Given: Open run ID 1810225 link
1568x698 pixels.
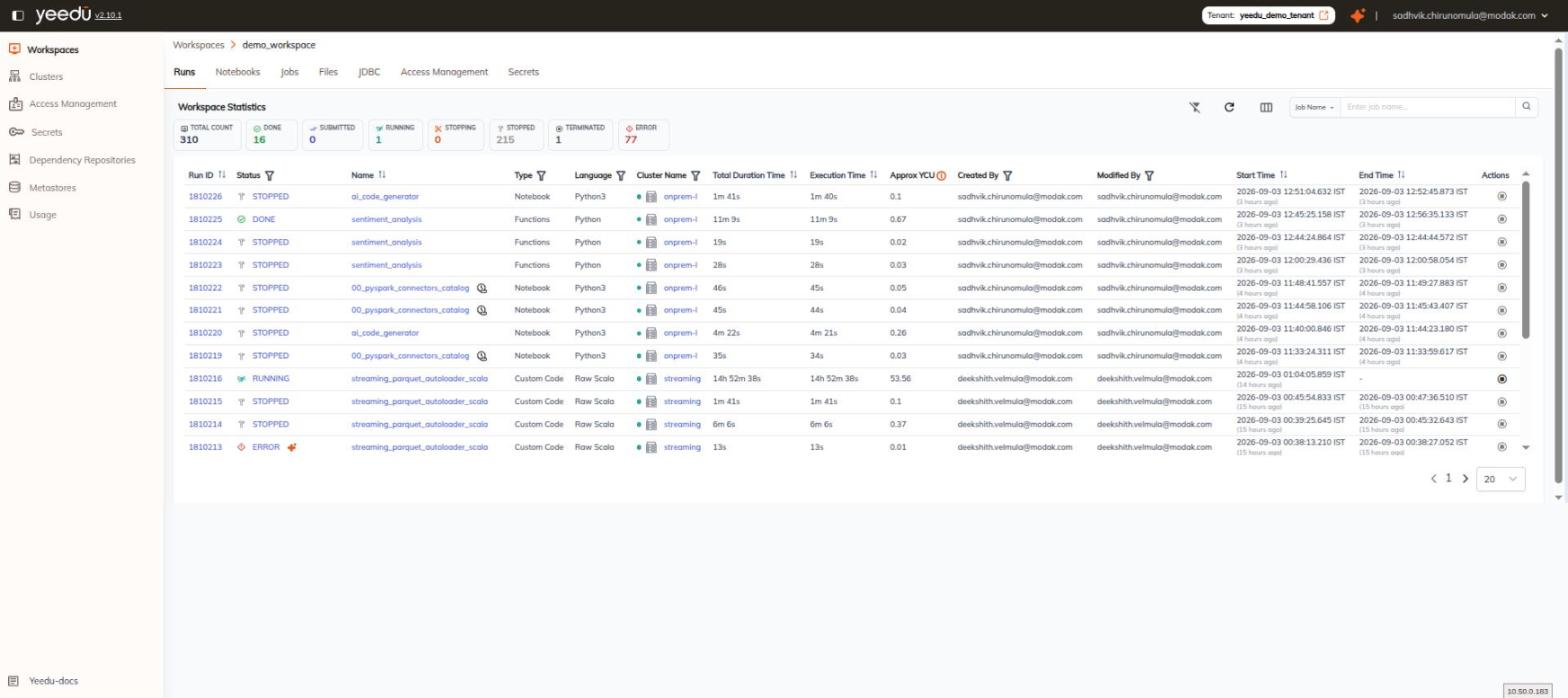Looking at the screenshot, I should pyautogui.click(x=205, y=220).
